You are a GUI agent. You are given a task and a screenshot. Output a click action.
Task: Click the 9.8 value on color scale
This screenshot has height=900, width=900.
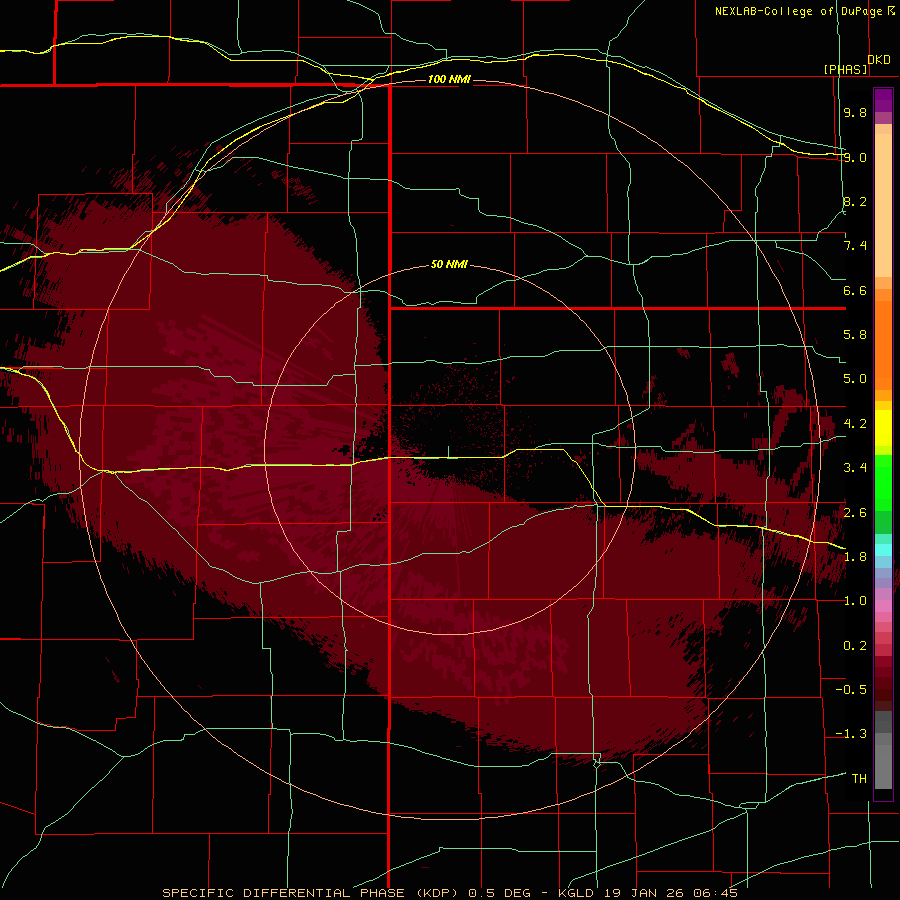[x=855, y=112]
